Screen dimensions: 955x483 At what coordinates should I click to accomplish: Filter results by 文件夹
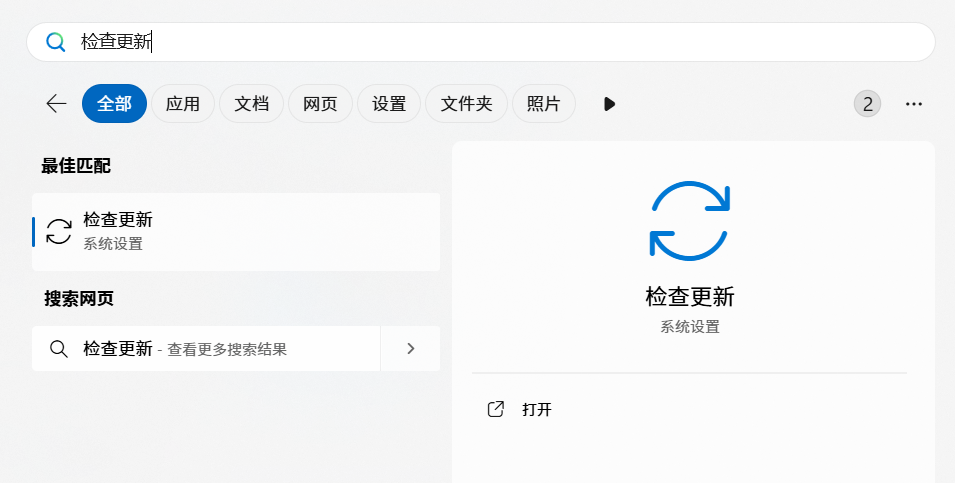click(x=467, y=103)
